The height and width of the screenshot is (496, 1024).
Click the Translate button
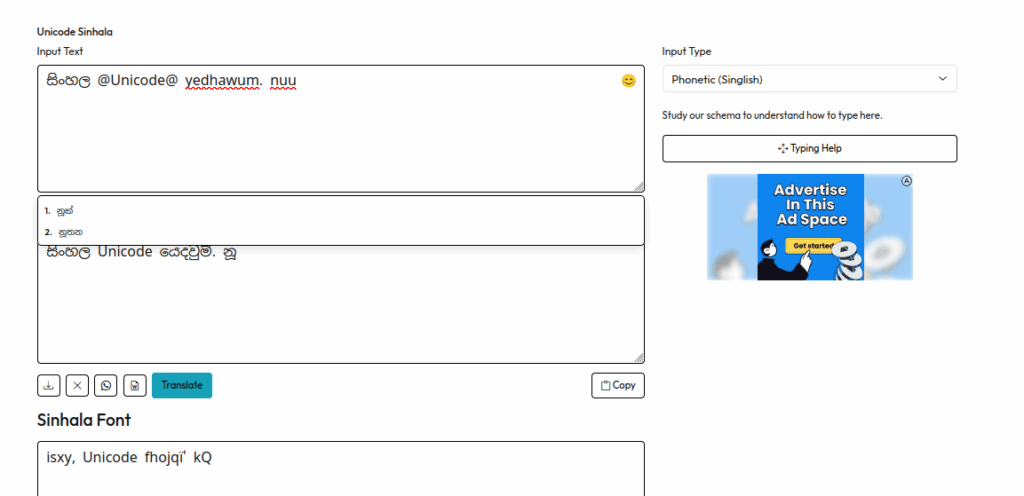coord(182,385)
